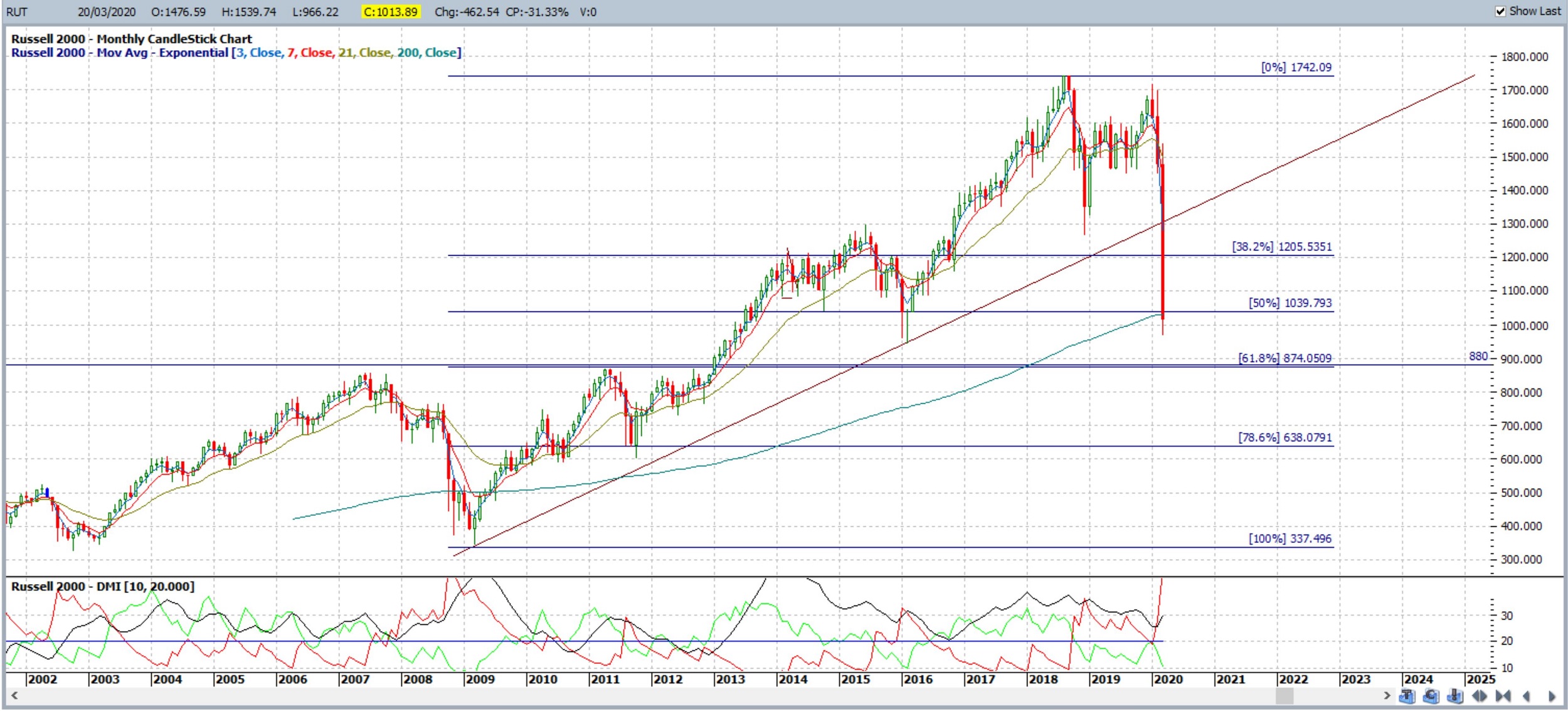This screenshot has width=1568, height=711.
Task: Click the left-pointing triangle navigation icon
Action: (1527, 696)
